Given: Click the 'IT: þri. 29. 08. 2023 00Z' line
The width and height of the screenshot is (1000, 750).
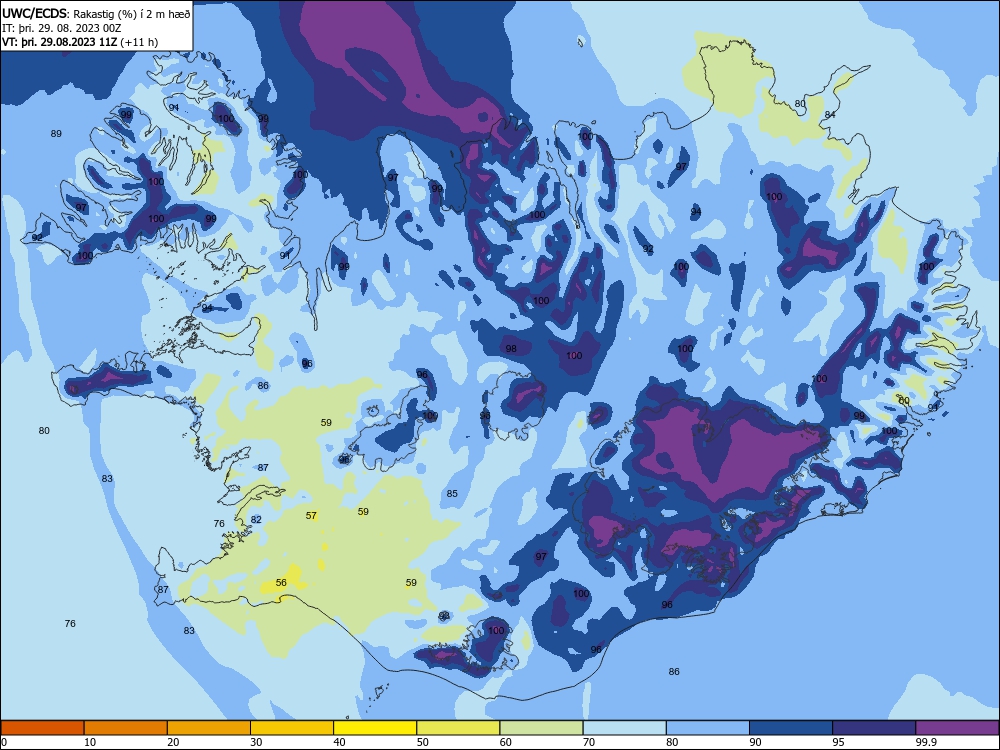Looking at the screenshot, I should pyautogui.click(x=61, y=28).
